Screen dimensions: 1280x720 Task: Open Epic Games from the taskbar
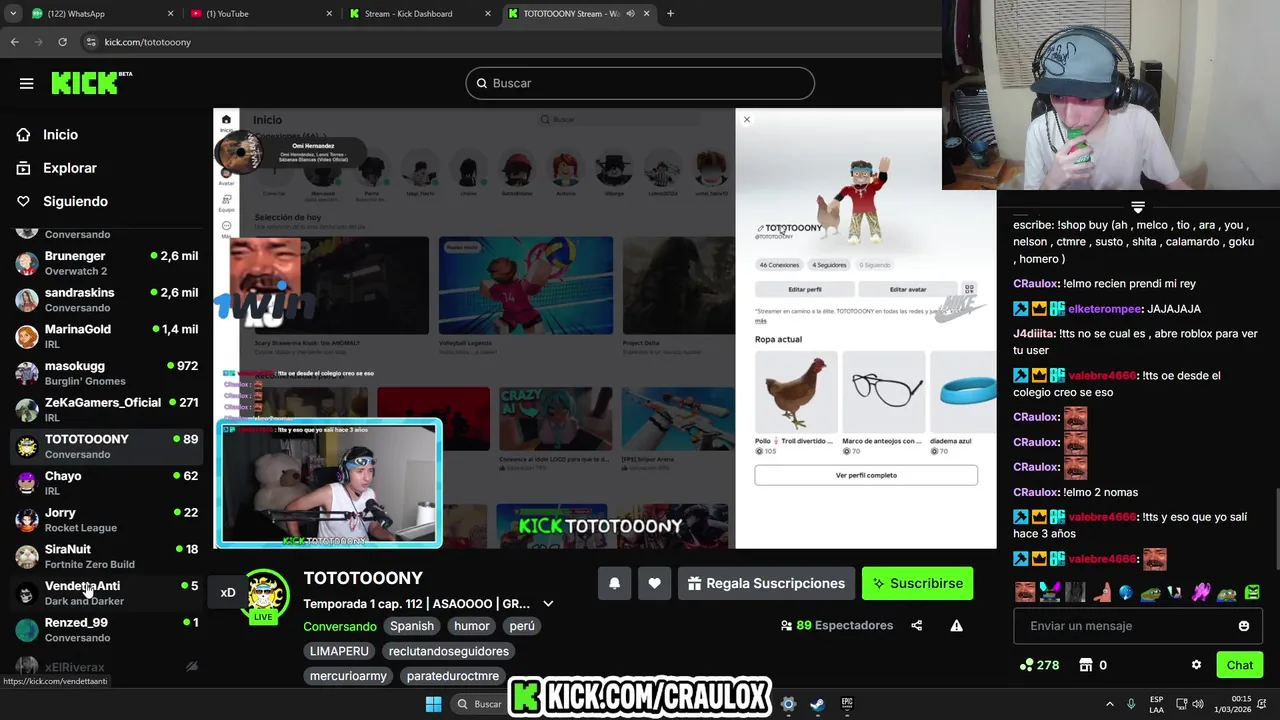847,704
